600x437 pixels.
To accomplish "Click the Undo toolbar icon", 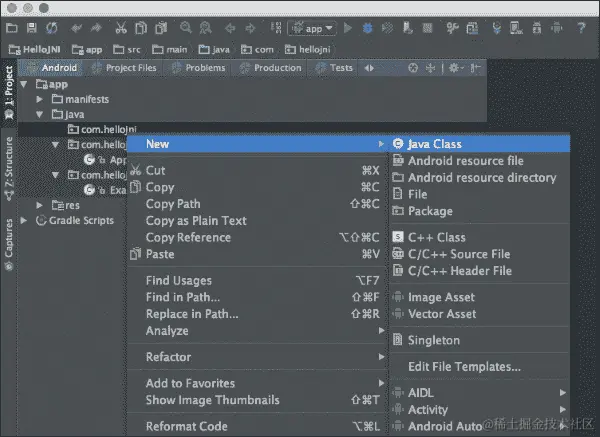I will point(77,28).
